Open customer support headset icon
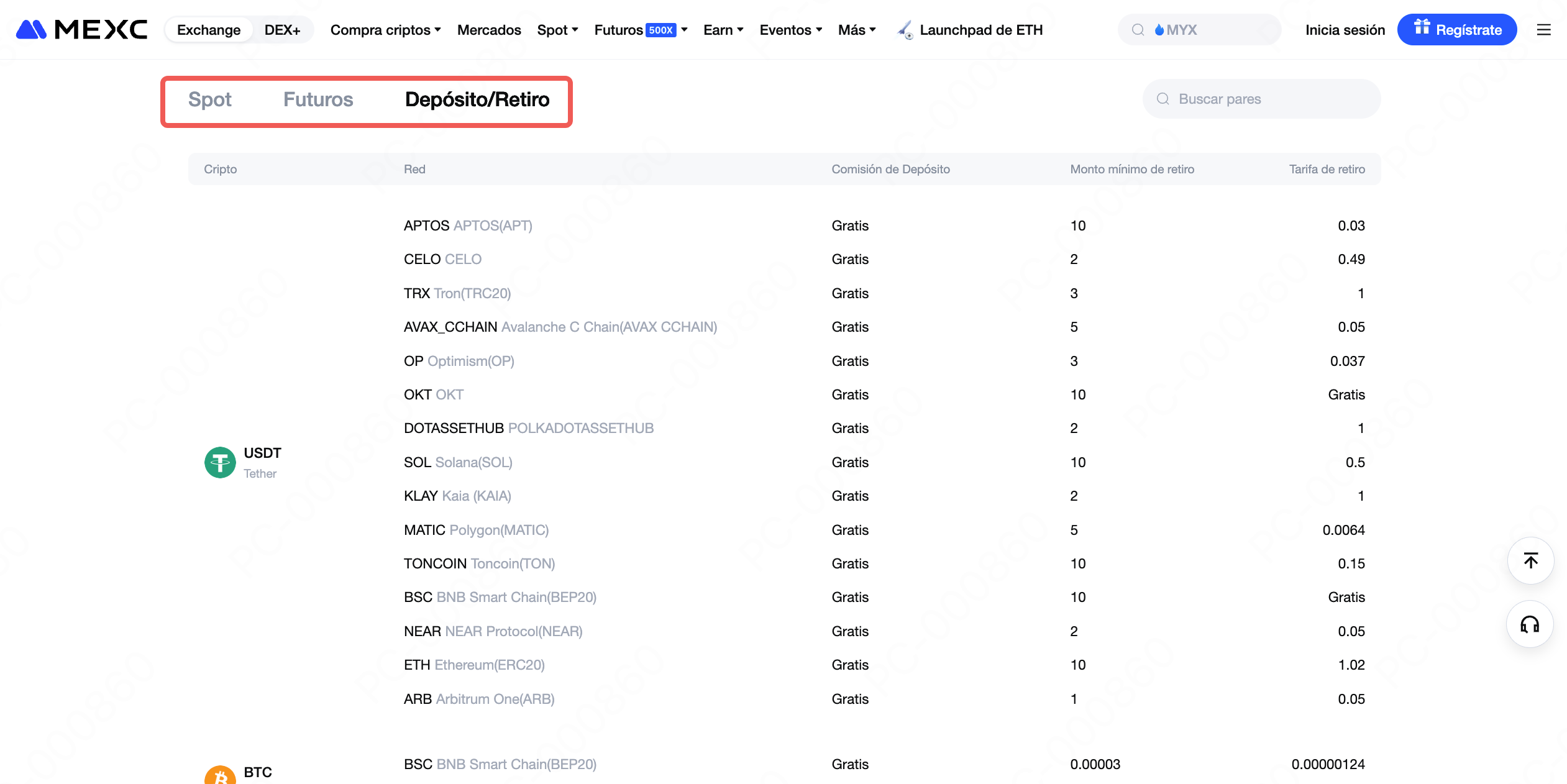This screenshot has width=1567, height=784. pyautogui.click(x=1529, y=624)
